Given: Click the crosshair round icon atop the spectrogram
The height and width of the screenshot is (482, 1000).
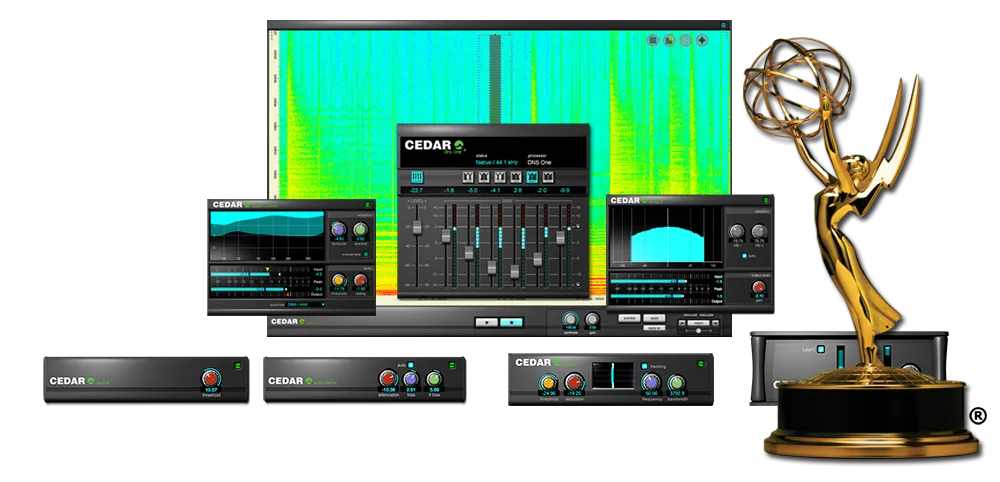Looking at the screenshot, I should tap(702, 40).
